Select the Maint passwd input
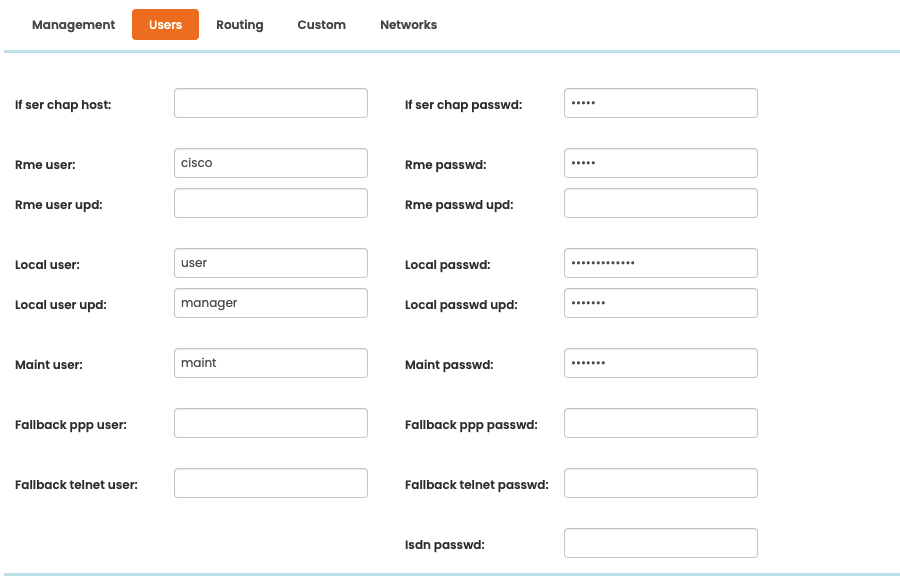 [661, 363]
